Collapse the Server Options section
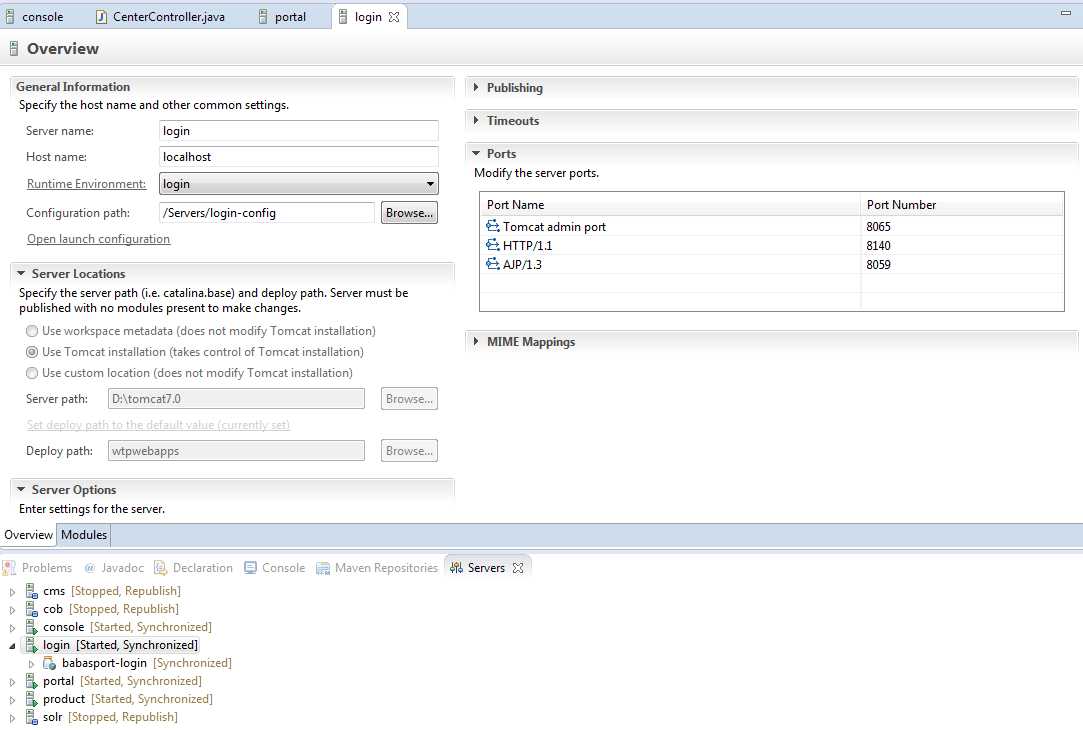The width and height of the screenshot is (1083, 730). [21, 489]
